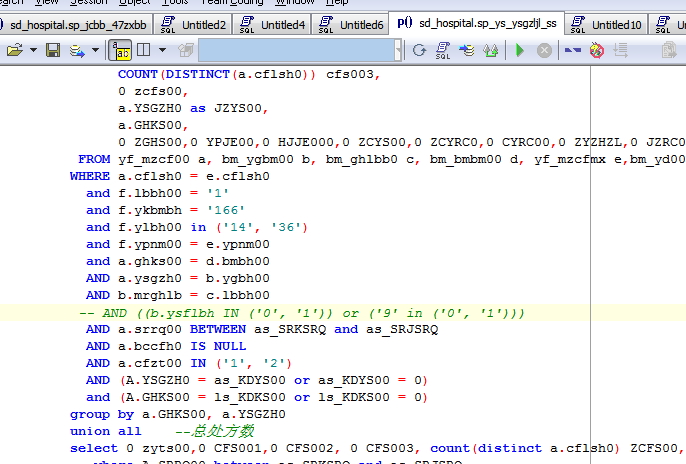The height and width of the screenshot is (464, 686).
Task: Click 'bm_ygbm00 b' in FROM clause
Action: 266,159
